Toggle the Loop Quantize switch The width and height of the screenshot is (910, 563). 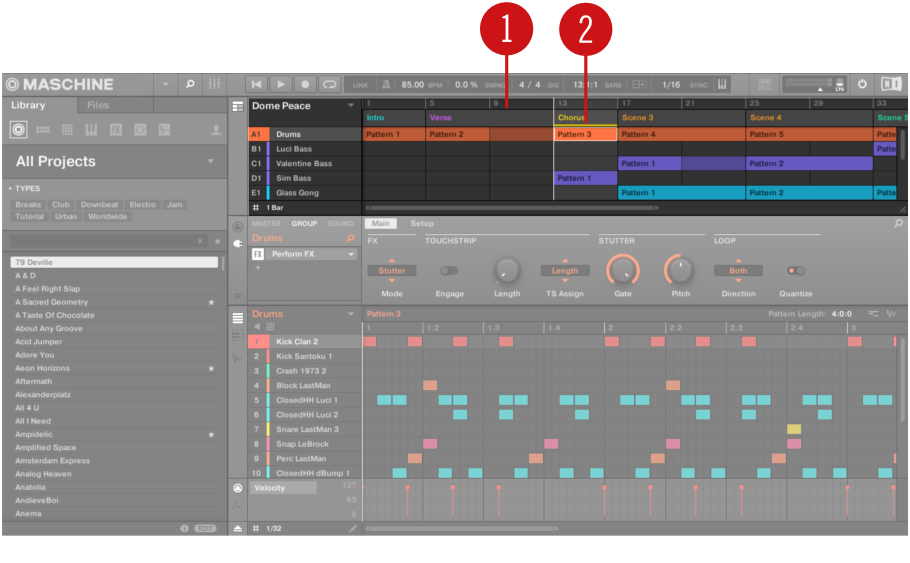coord(796,271)
